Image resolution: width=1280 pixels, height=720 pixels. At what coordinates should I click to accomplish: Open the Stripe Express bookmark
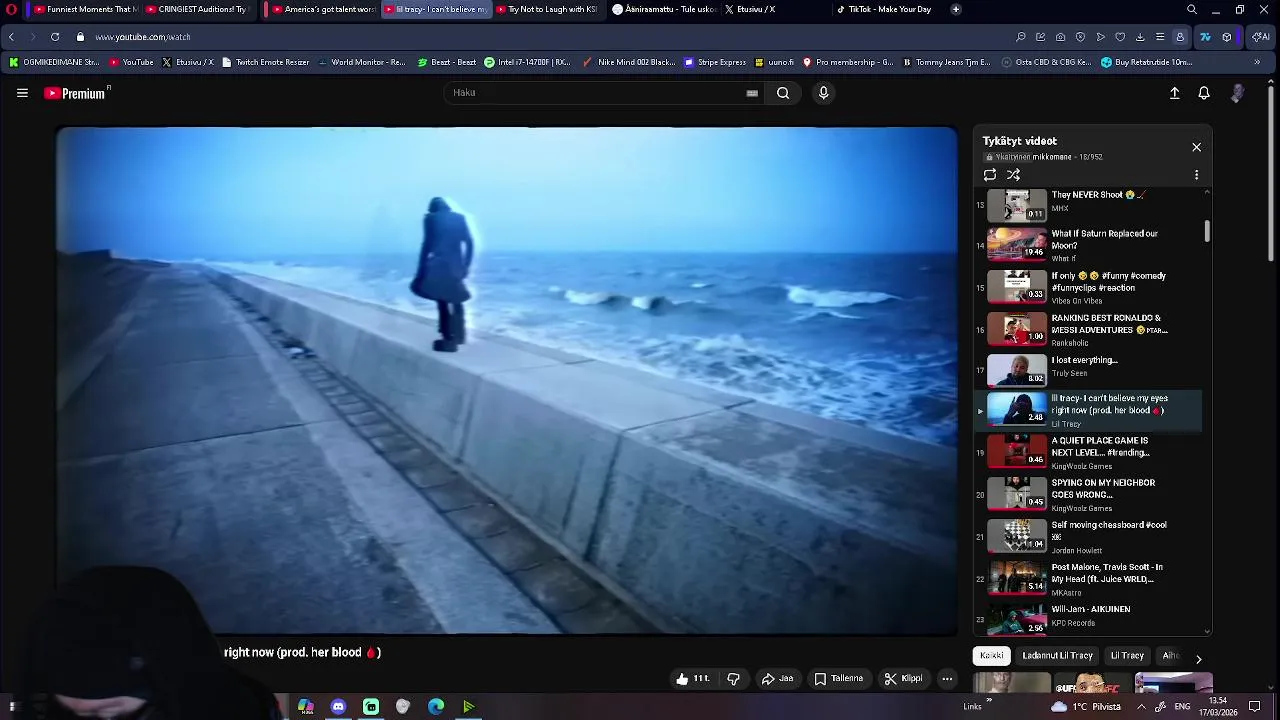(x=715, y=62)
